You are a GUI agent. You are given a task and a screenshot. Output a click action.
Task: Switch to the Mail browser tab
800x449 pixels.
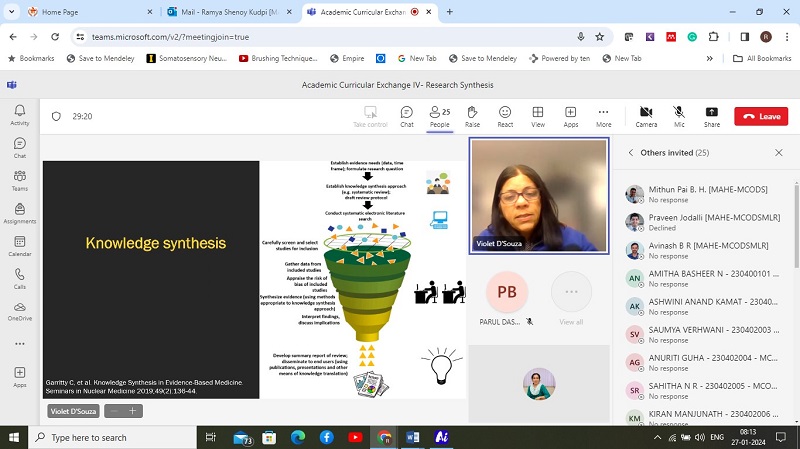tap(230, 12)
